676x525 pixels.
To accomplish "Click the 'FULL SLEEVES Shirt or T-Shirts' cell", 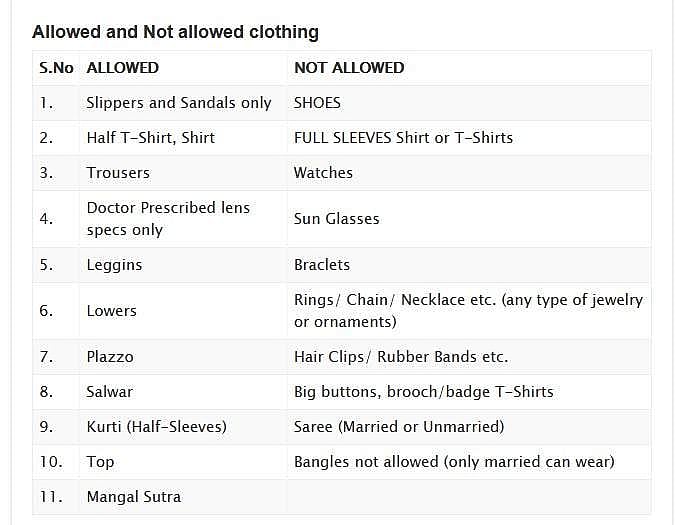I will point(403,138).
